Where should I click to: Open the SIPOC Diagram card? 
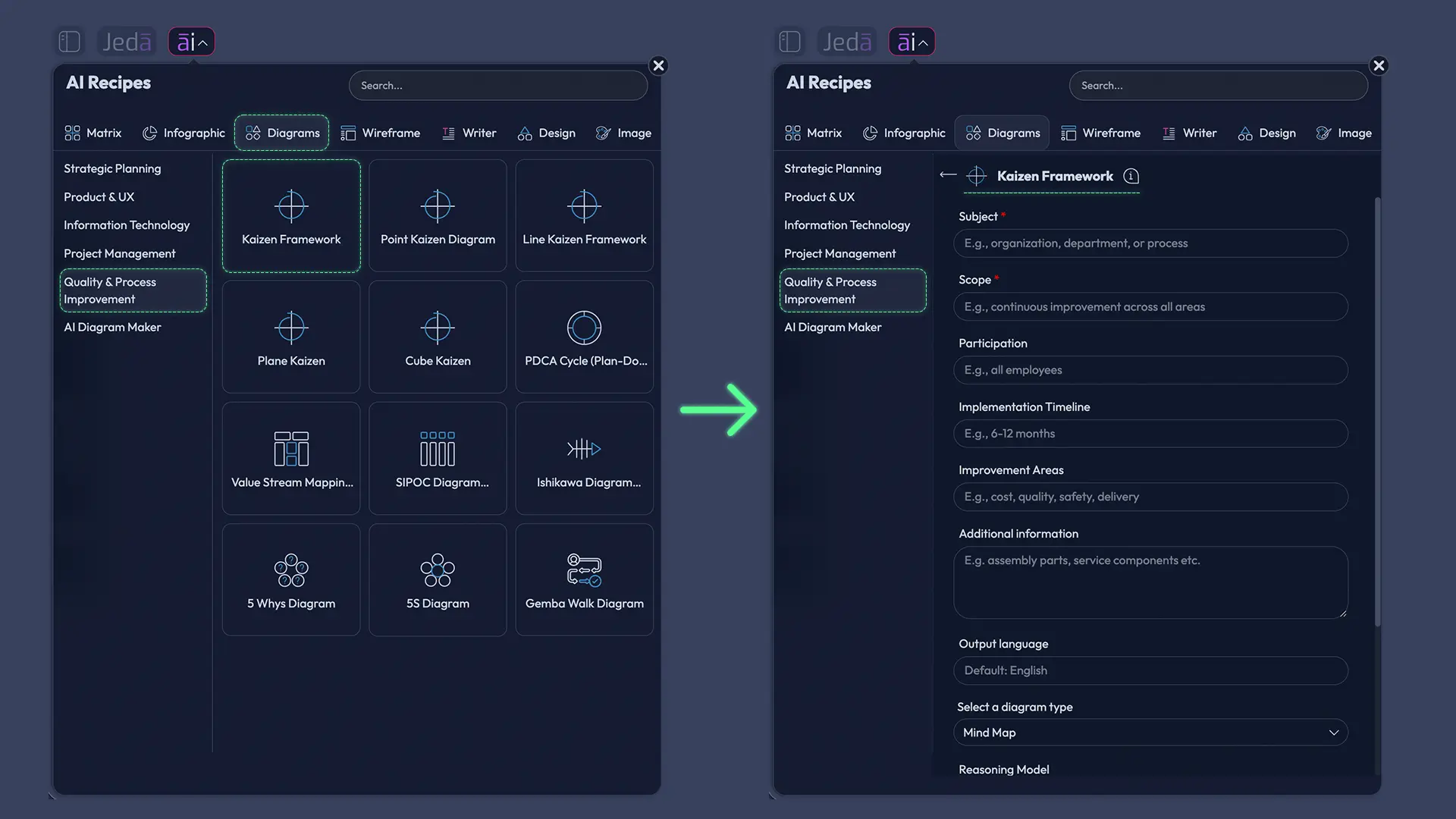pyautogui.click(x=438, y=459)
